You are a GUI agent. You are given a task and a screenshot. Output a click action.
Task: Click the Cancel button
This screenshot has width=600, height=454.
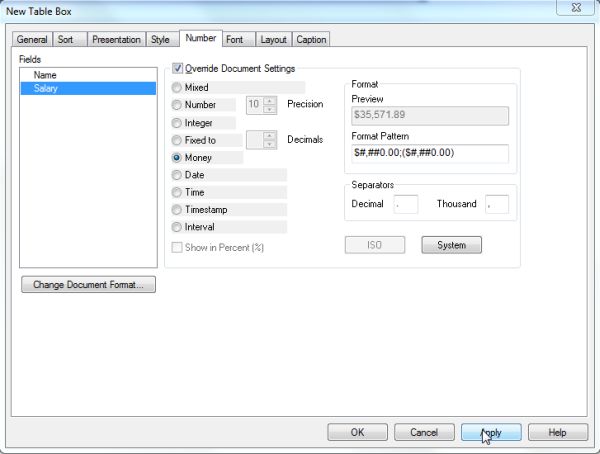click(424, 432)
